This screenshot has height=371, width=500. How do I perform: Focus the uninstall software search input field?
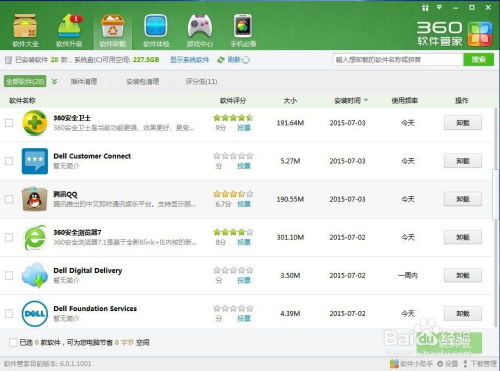398,60
